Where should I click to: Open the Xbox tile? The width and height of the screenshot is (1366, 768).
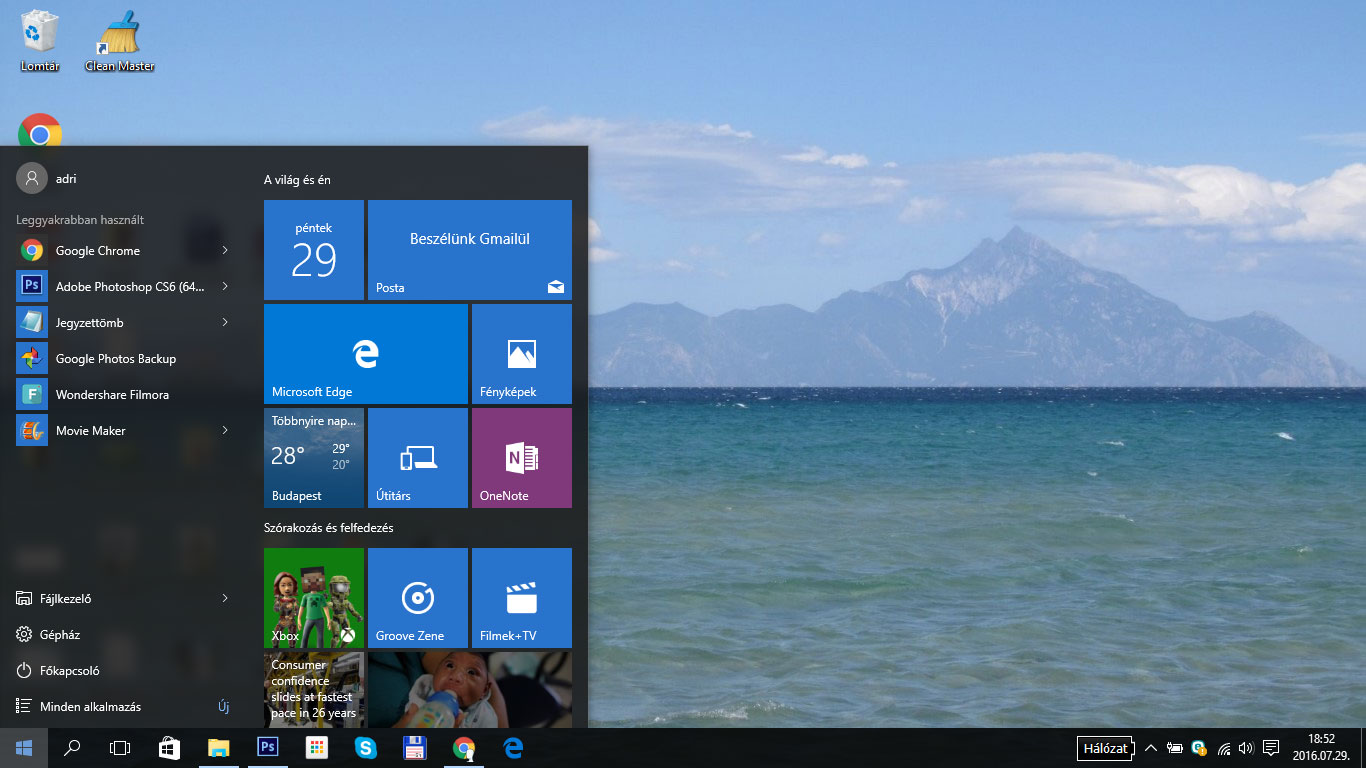(314, 598)
